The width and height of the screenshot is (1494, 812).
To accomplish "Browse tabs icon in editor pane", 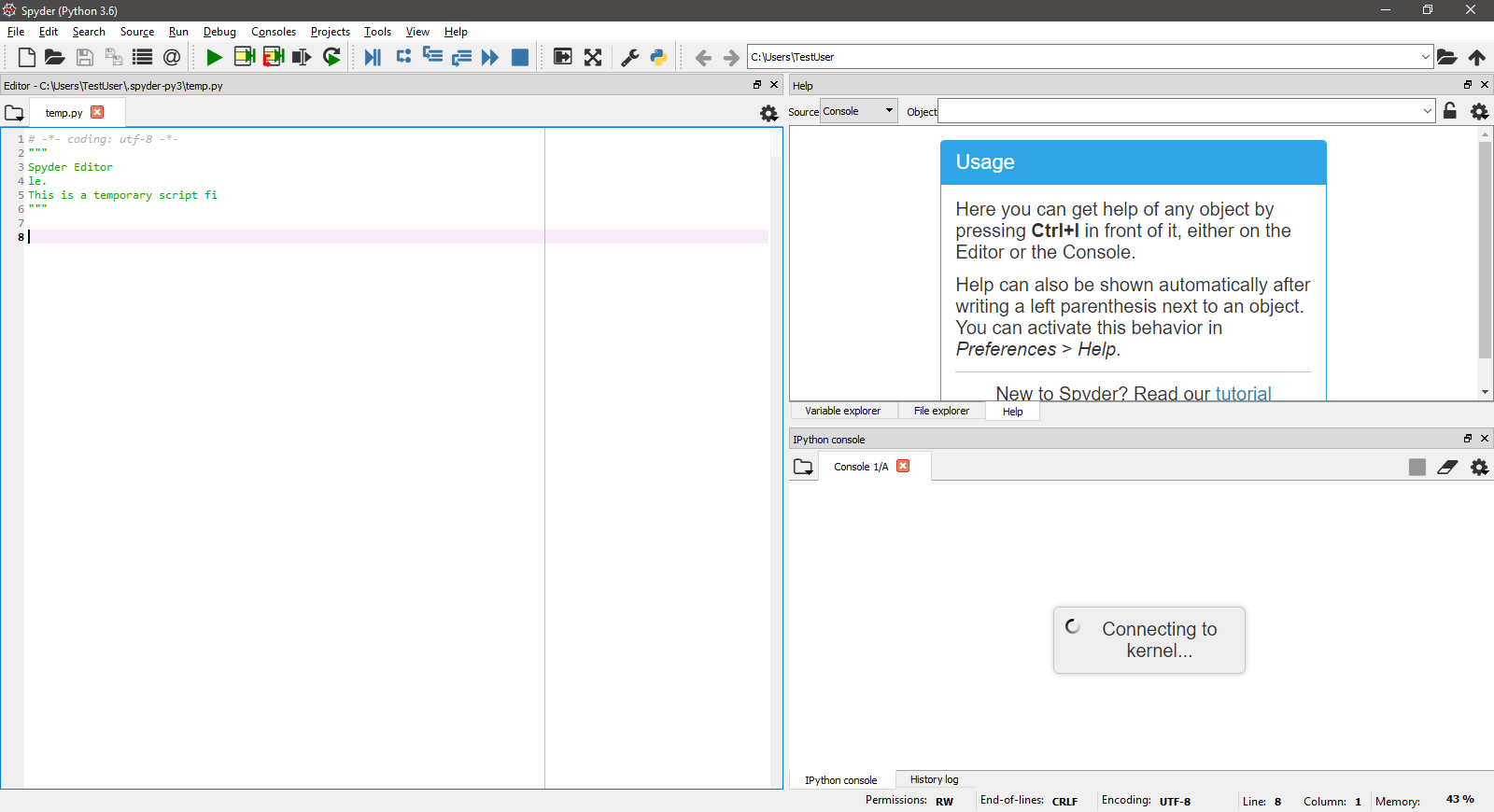I will (14, 113).
